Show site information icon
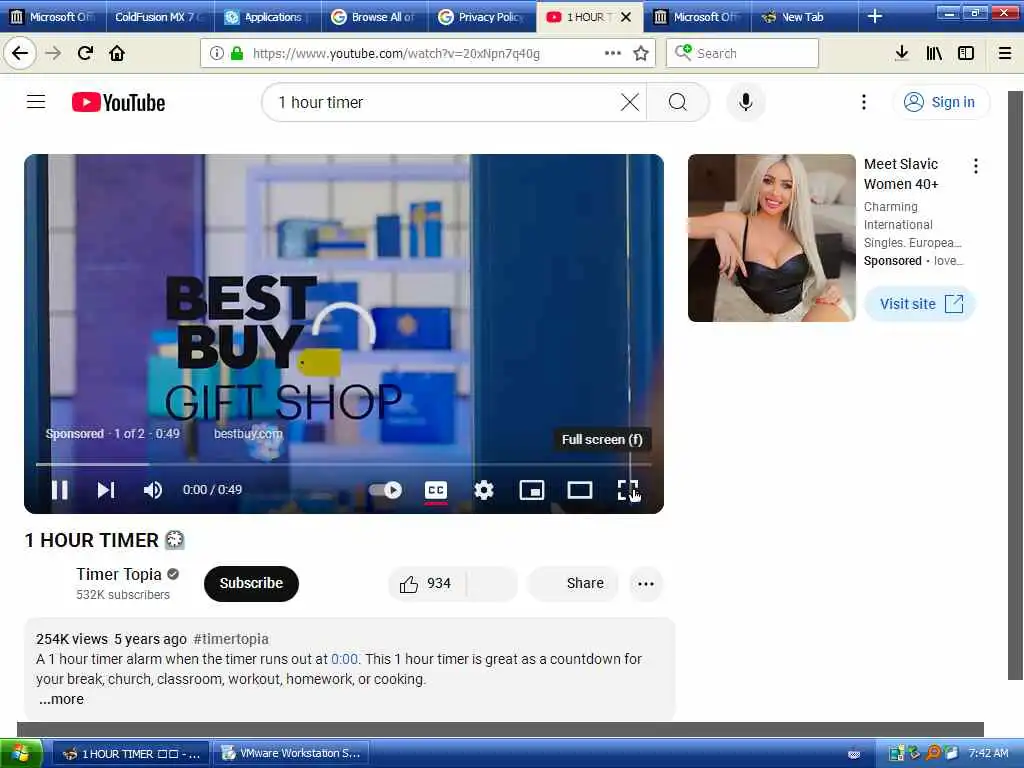 [216, 53]
